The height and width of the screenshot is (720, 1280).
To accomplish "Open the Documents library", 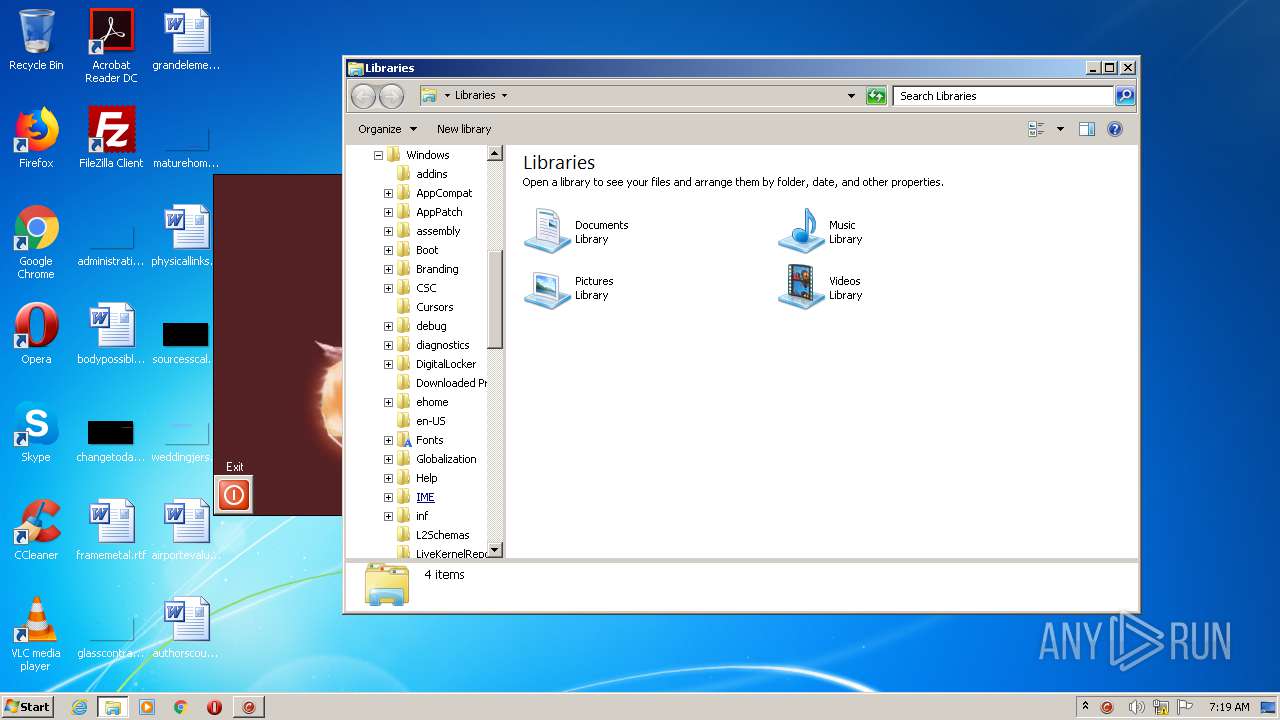I will click(577, 231).
